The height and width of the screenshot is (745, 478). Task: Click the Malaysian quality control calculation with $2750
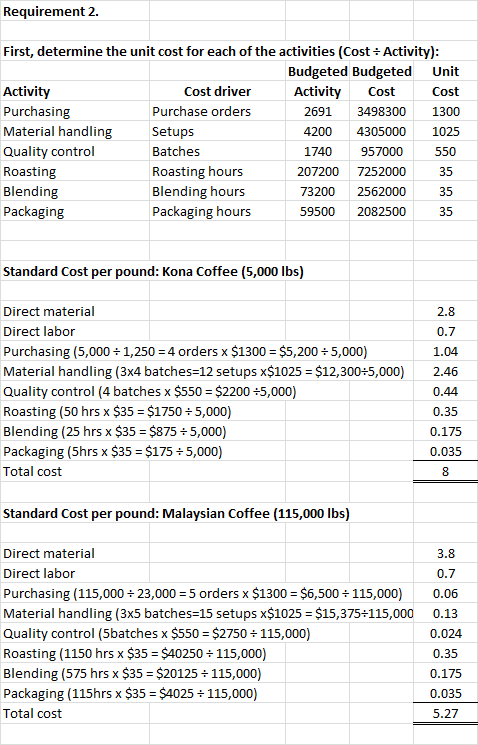[156, 633]
